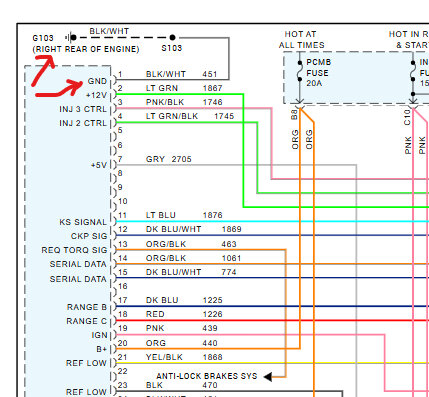Select circuit number 463

coord(229,244)
